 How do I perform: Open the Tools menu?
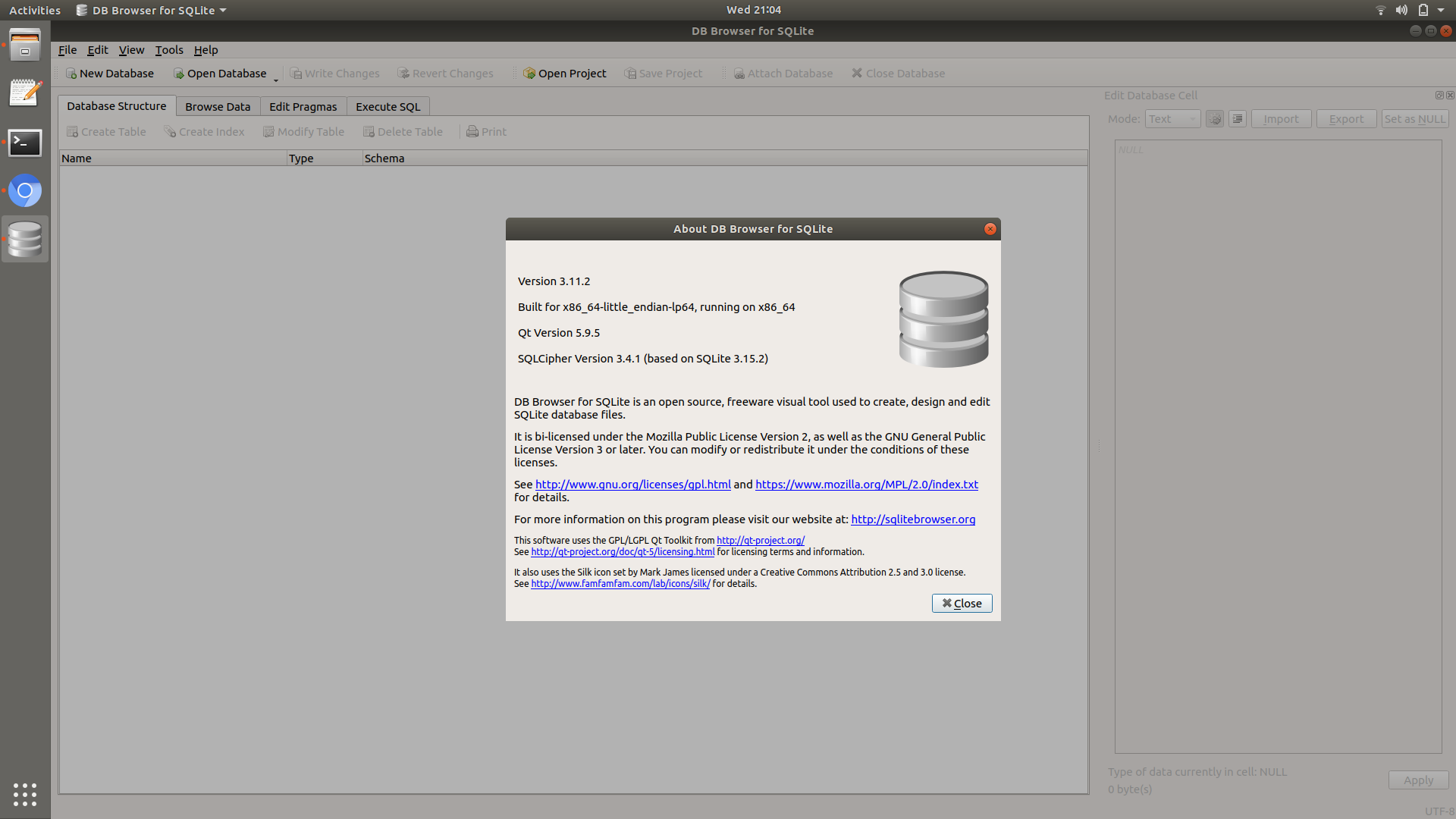(x=168, y=49)
